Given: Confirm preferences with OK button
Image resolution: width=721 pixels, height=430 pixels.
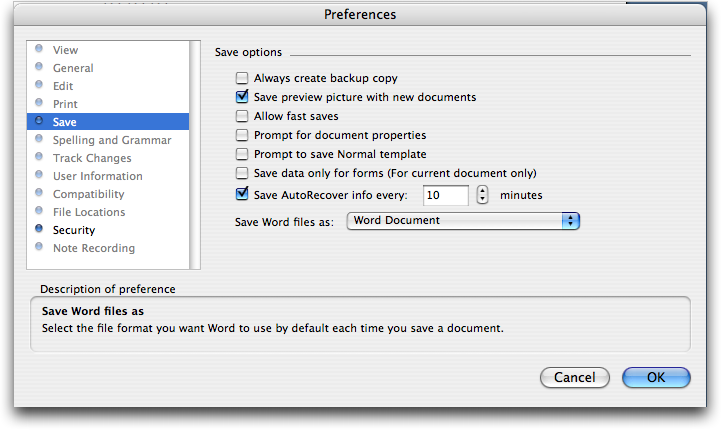Looking at the screenshot, I should click(656, 378).
